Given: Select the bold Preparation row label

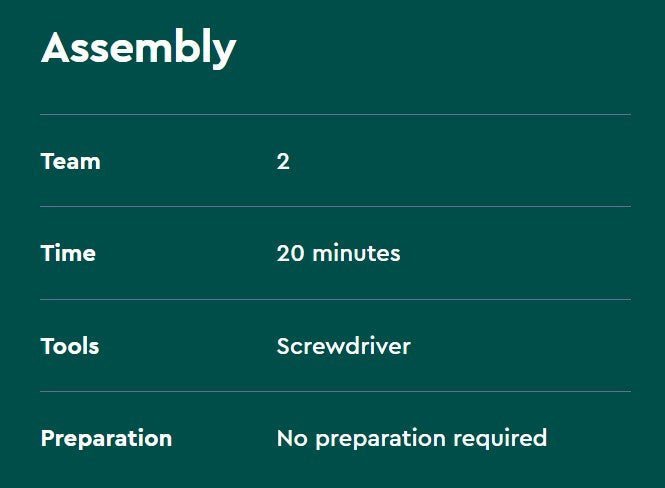Looking at the screenshot, I should point(106,438).
